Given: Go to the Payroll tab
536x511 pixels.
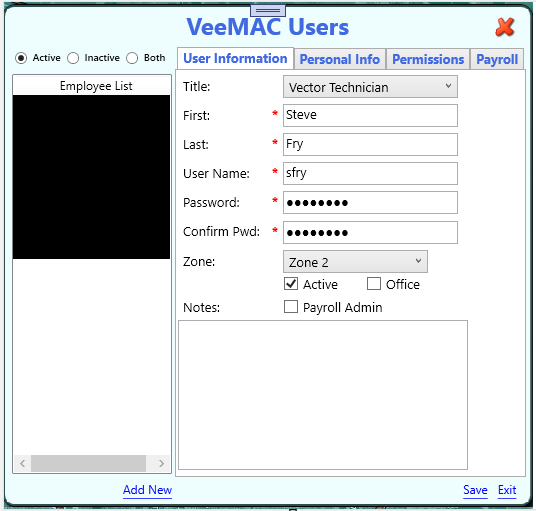Looking at the screenshot, I should [x=497, y=59].
